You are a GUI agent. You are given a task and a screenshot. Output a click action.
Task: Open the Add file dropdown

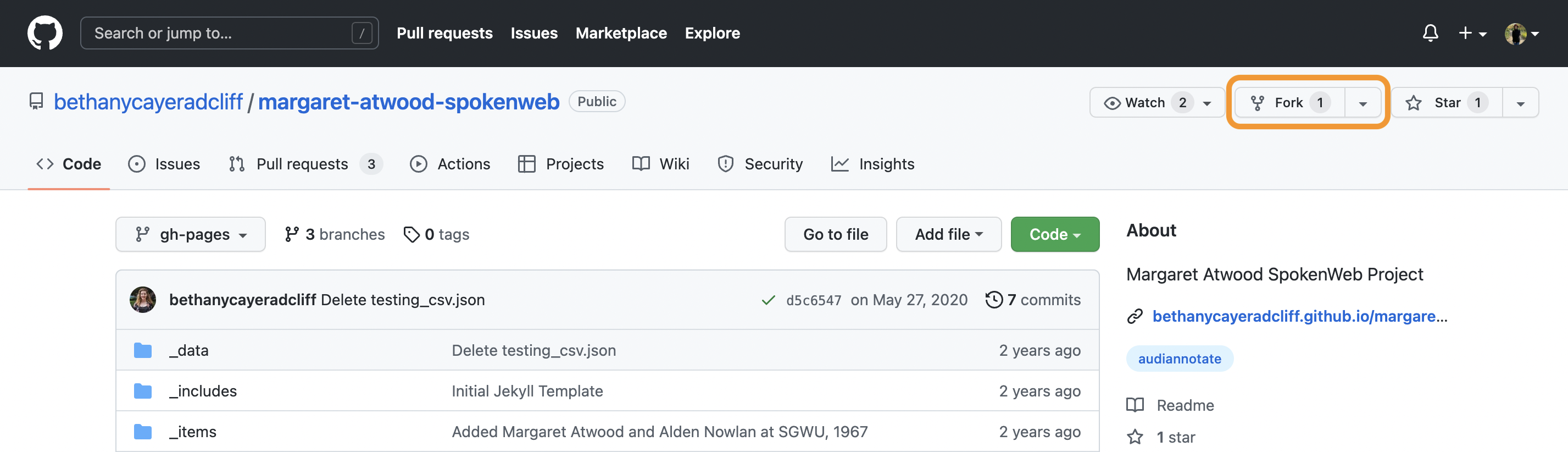948,234
